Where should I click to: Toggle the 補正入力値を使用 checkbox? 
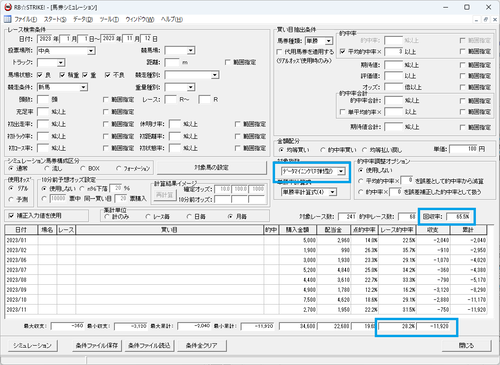coord(11,216)
